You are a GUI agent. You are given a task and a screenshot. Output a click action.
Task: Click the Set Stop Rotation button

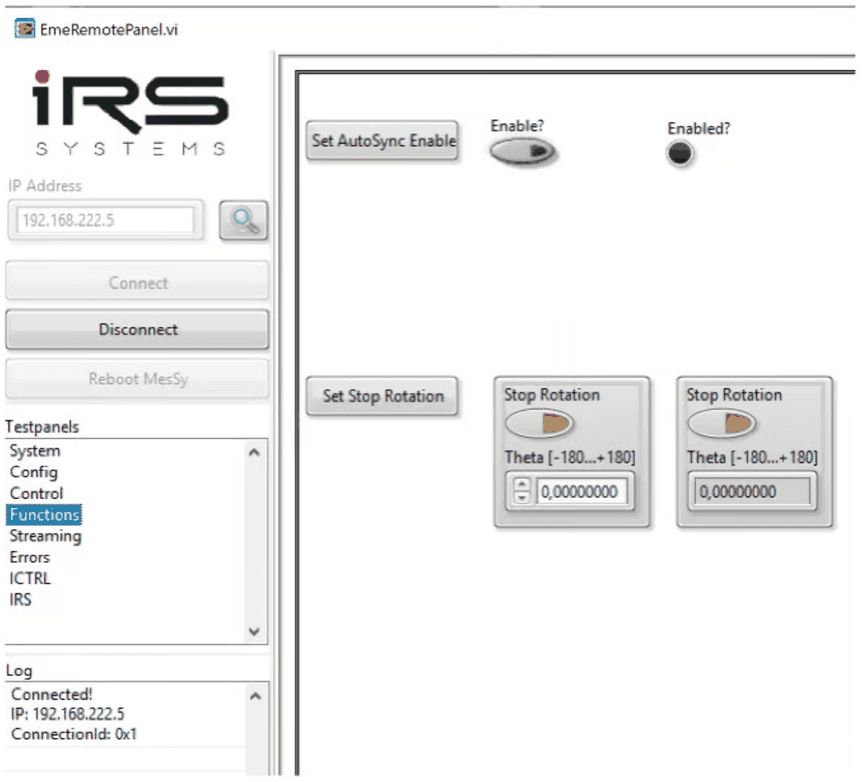[383, 396]
